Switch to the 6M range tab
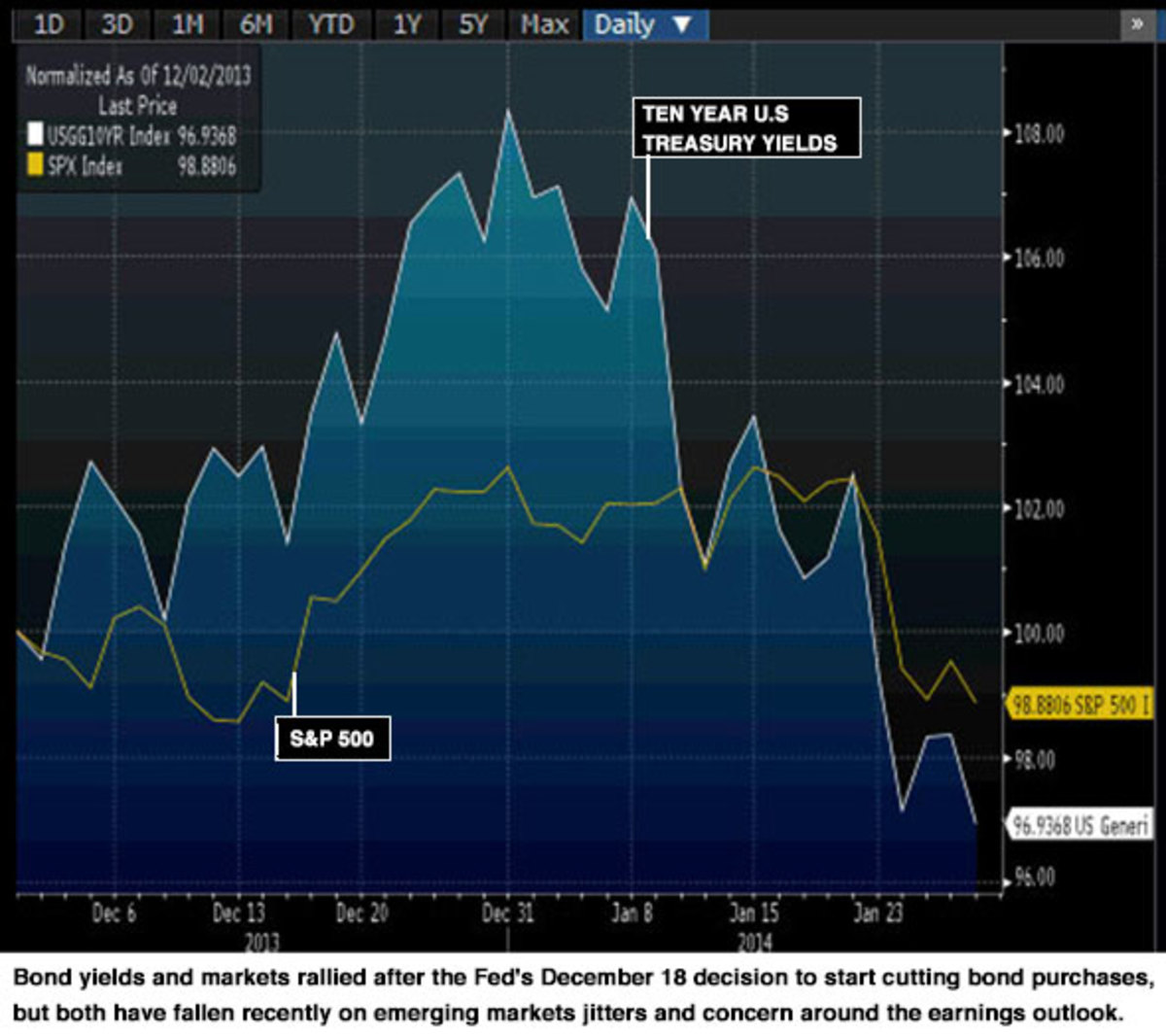1166x1036 pixels. [257, 24]
